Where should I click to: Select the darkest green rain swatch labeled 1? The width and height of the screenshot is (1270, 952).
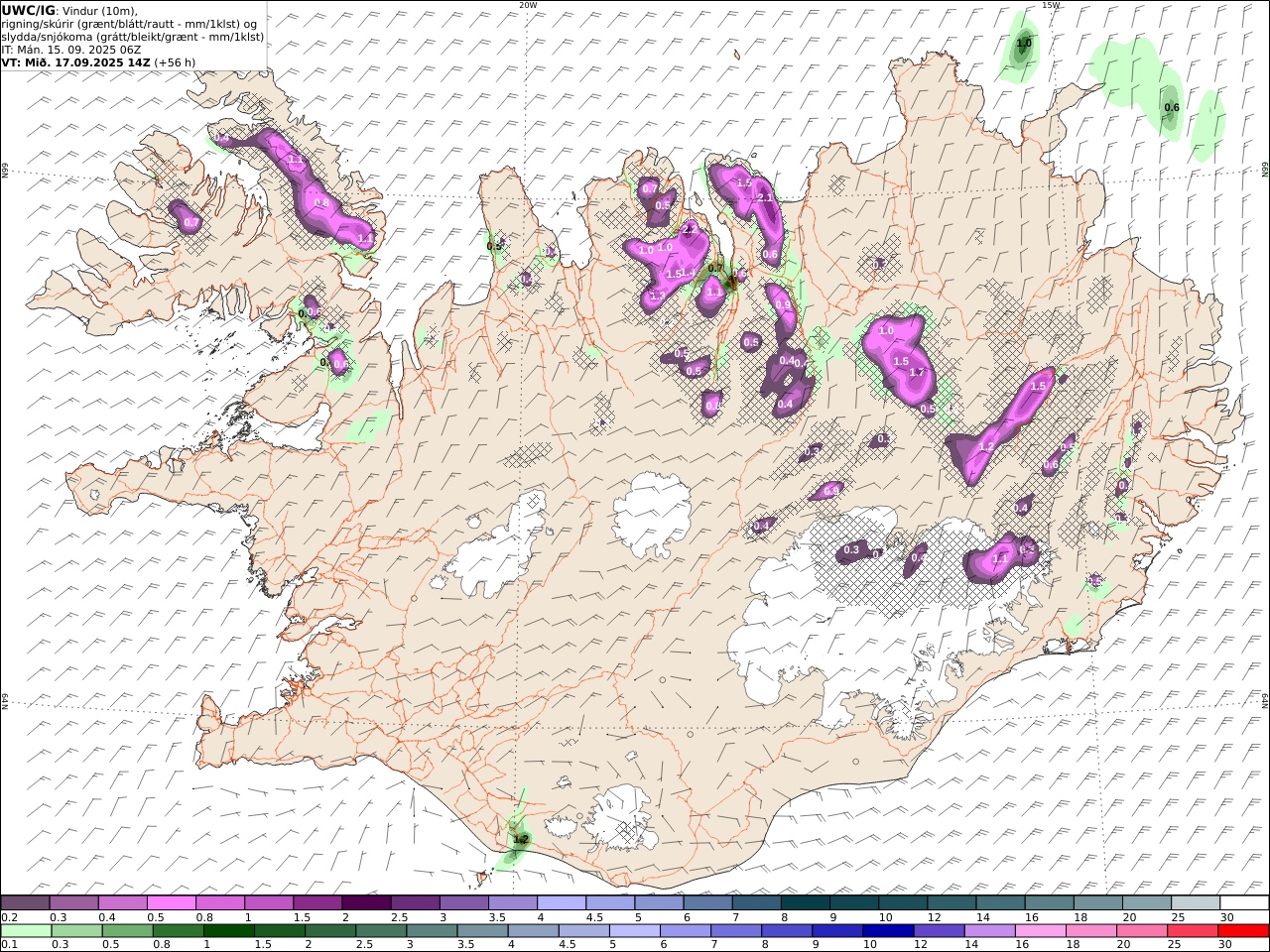[228, 930]
